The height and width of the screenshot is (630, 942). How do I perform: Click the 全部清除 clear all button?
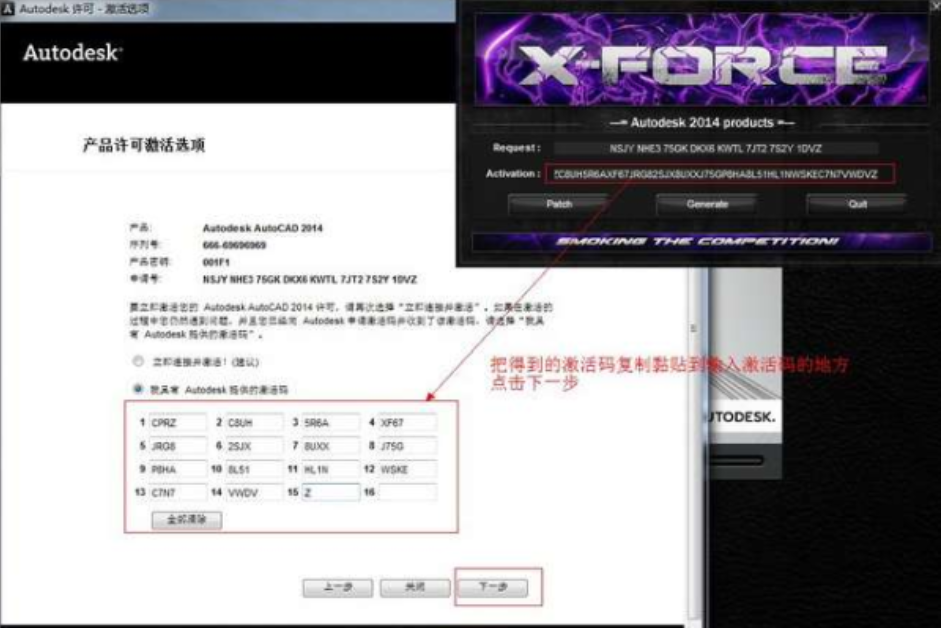pos(186,519)
